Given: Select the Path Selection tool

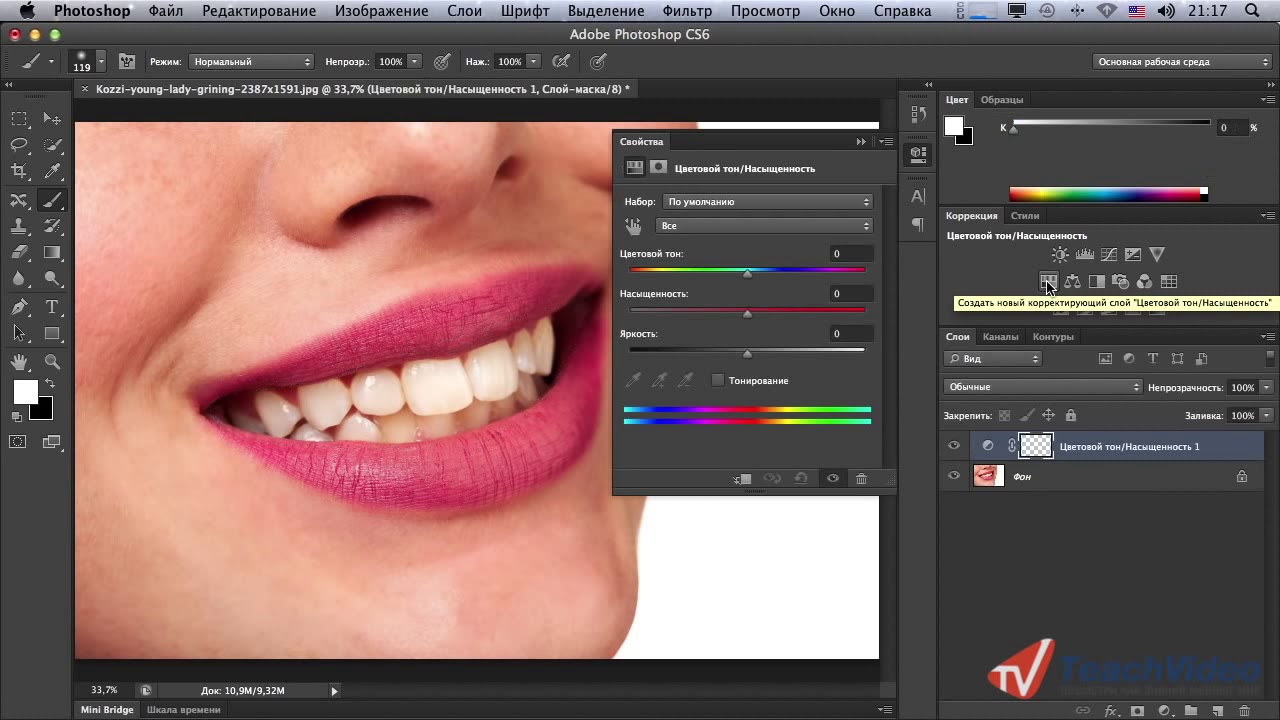Looking at the screenshot, I should point(19,334).
